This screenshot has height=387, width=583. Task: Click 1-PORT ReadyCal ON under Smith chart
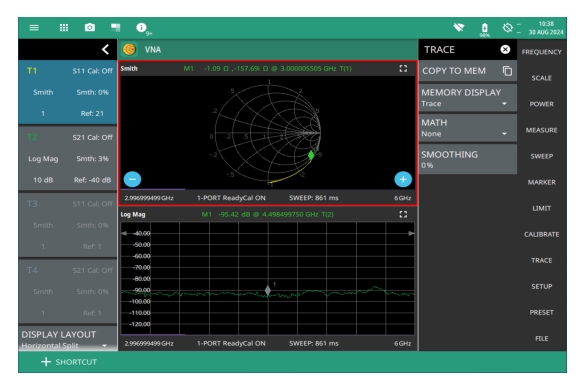pyautogui.click(x=231, y=198)
